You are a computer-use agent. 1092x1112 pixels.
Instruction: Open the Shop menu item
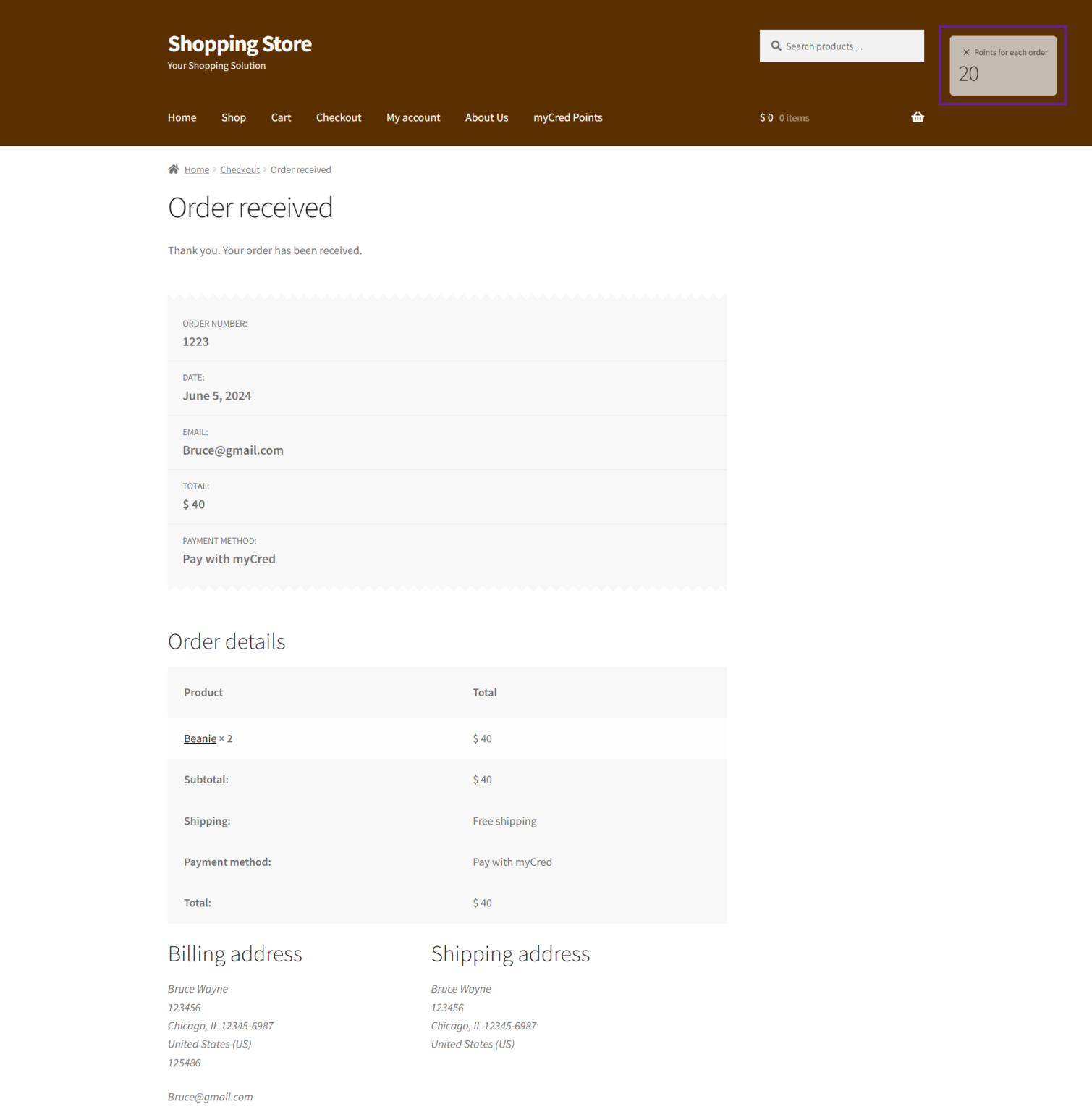(x=233, y=117)
